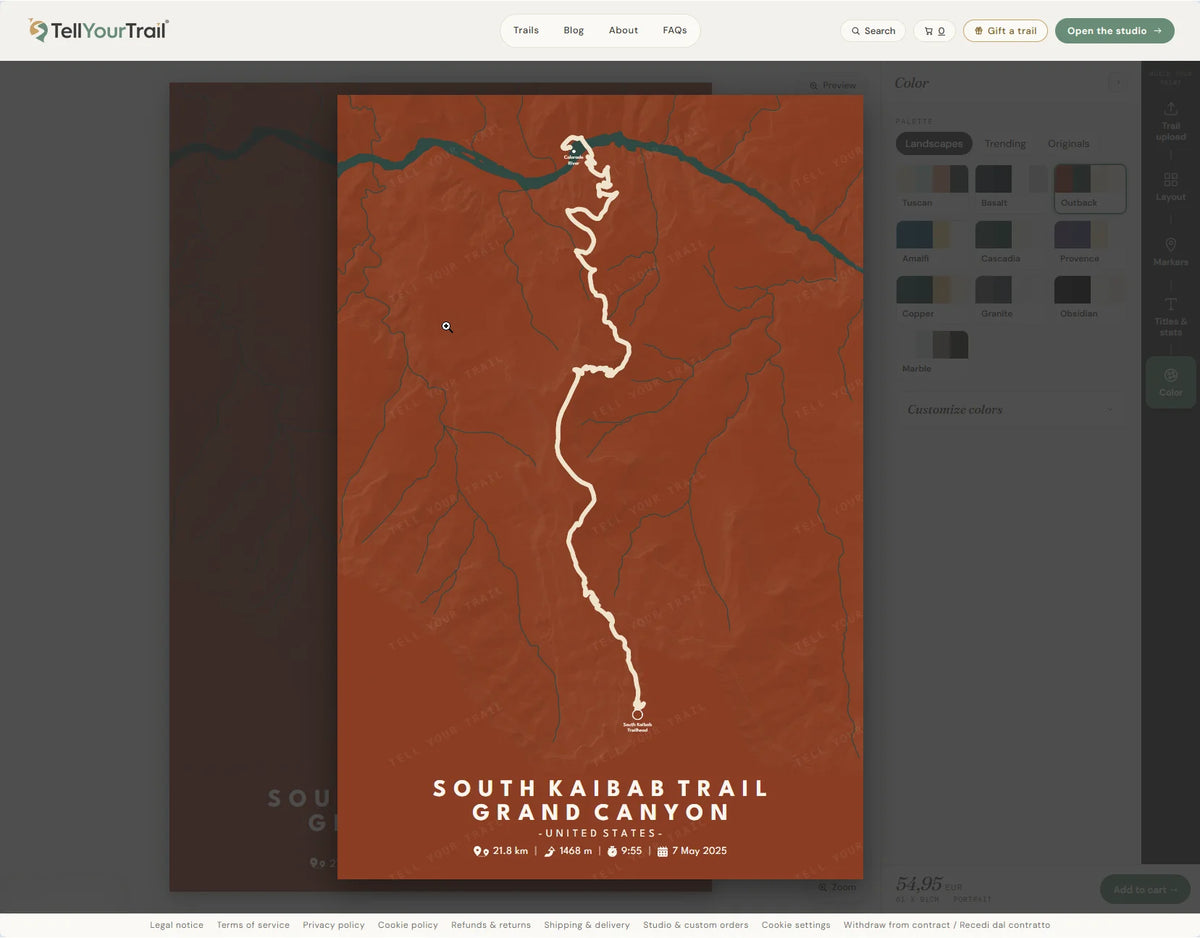Choose the Obsidian color palette

click(1090, 298)
